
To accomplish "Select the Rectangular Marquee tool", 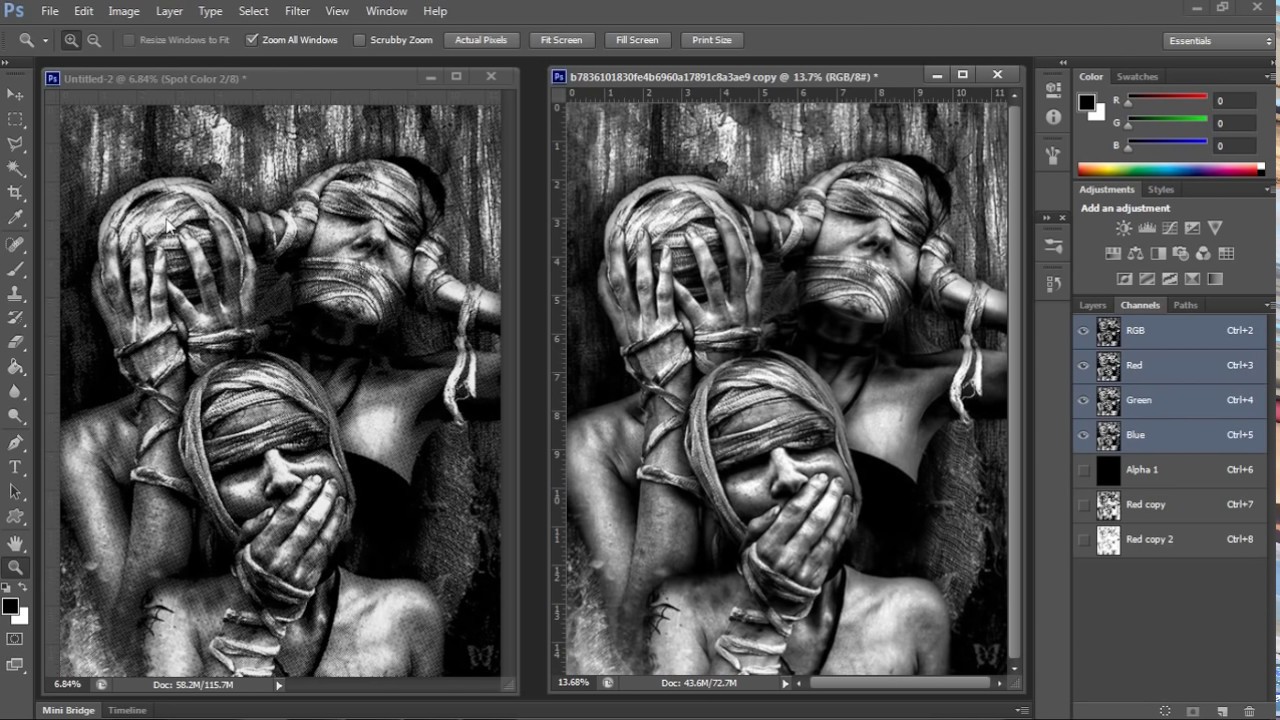I will (x=15, y=119).
